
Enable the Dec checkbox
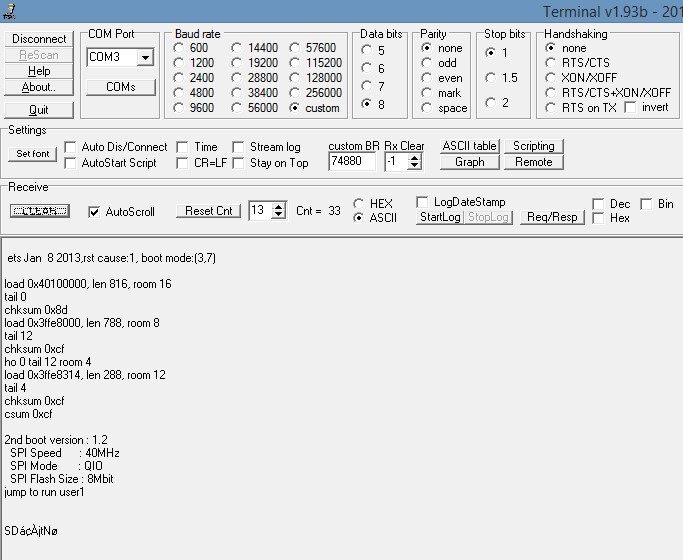(598, 204)
